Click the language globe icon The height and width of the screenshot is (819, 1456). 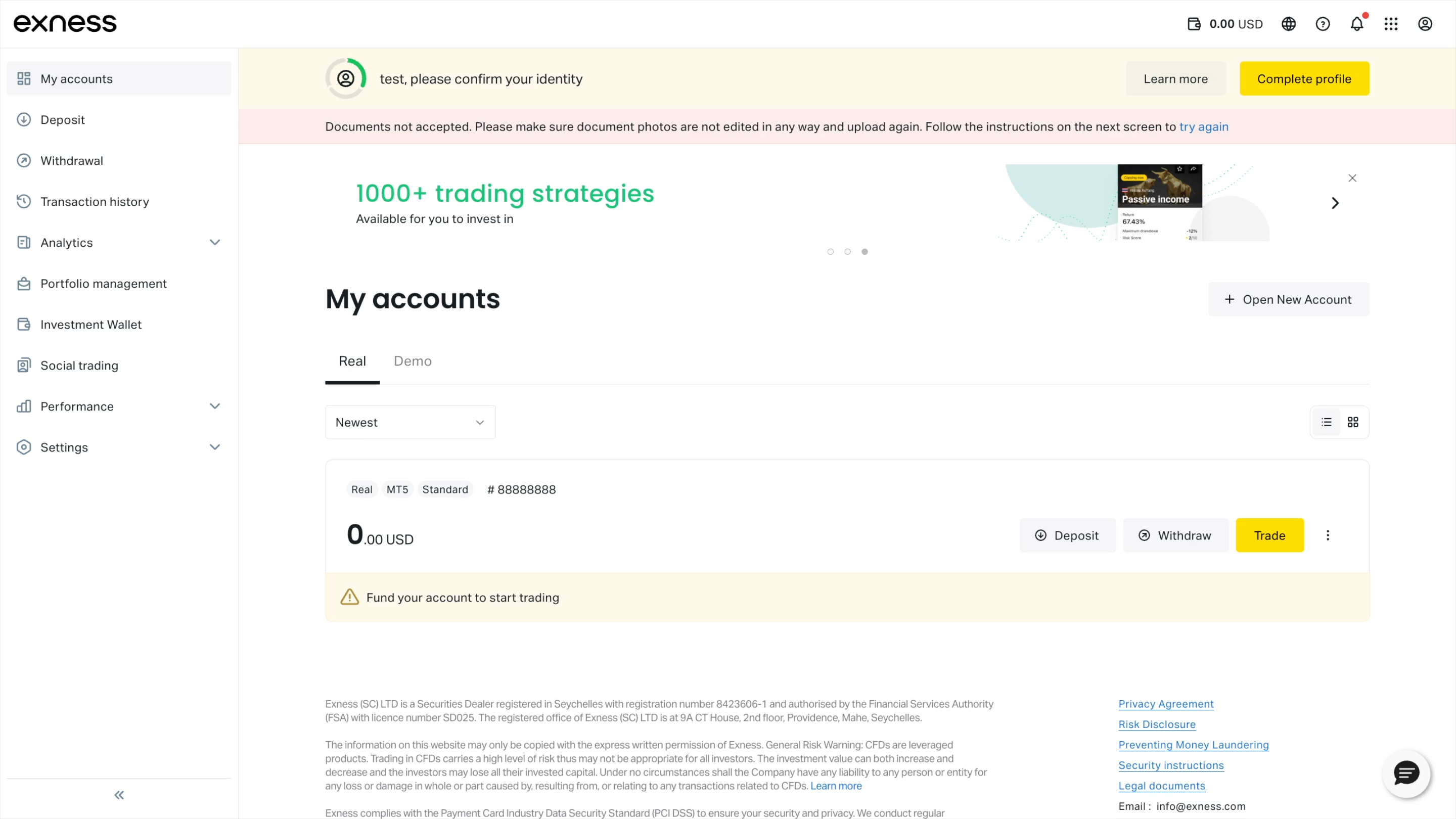tap(1289, 24)
